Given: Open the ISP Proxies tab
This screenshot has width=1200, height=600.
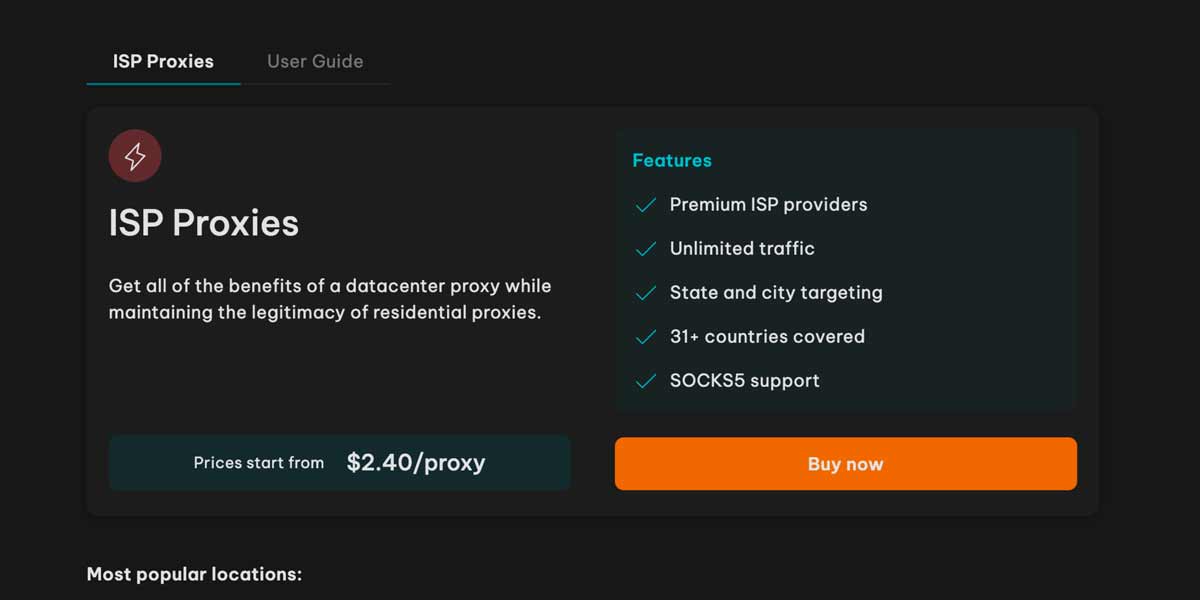Looking at the screenshot, I should point(163,61).
